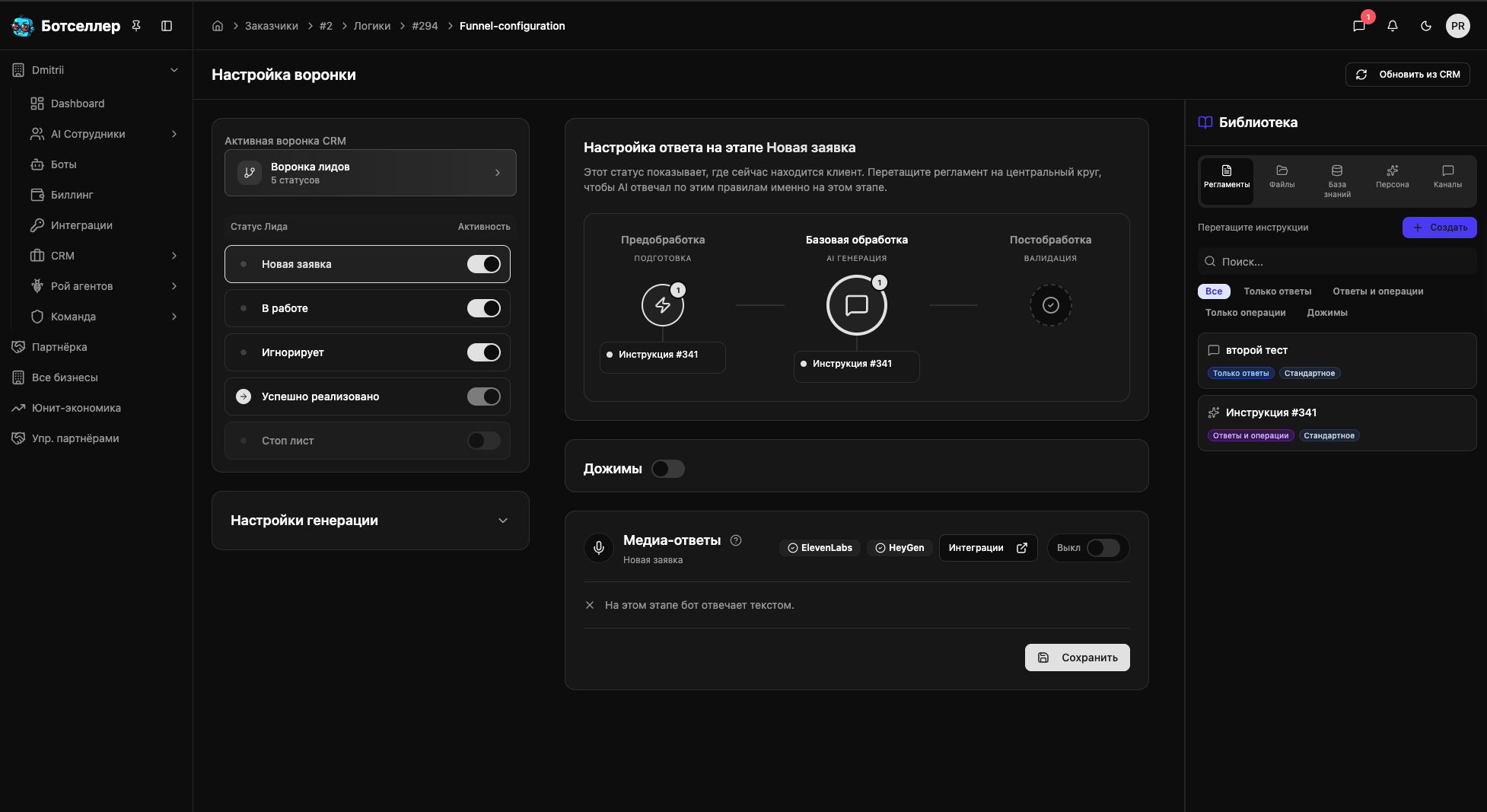Expand Рой агентов submenu
Screen dimensions: 1487x812
point(174,286)
